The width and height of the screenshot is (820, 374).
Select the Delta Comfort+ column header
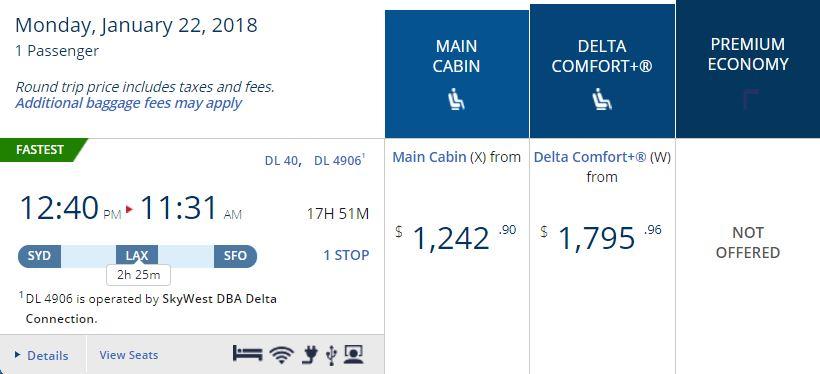click(x=602, y=71)
